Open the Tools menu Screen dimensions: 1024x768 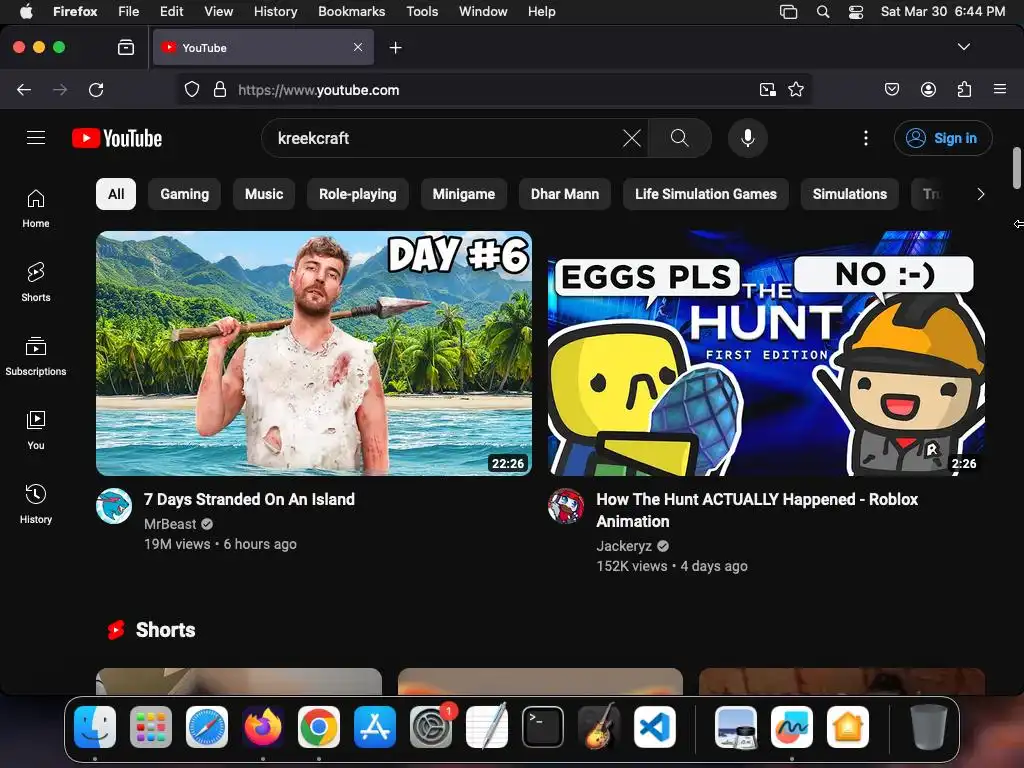pos(422,12)
